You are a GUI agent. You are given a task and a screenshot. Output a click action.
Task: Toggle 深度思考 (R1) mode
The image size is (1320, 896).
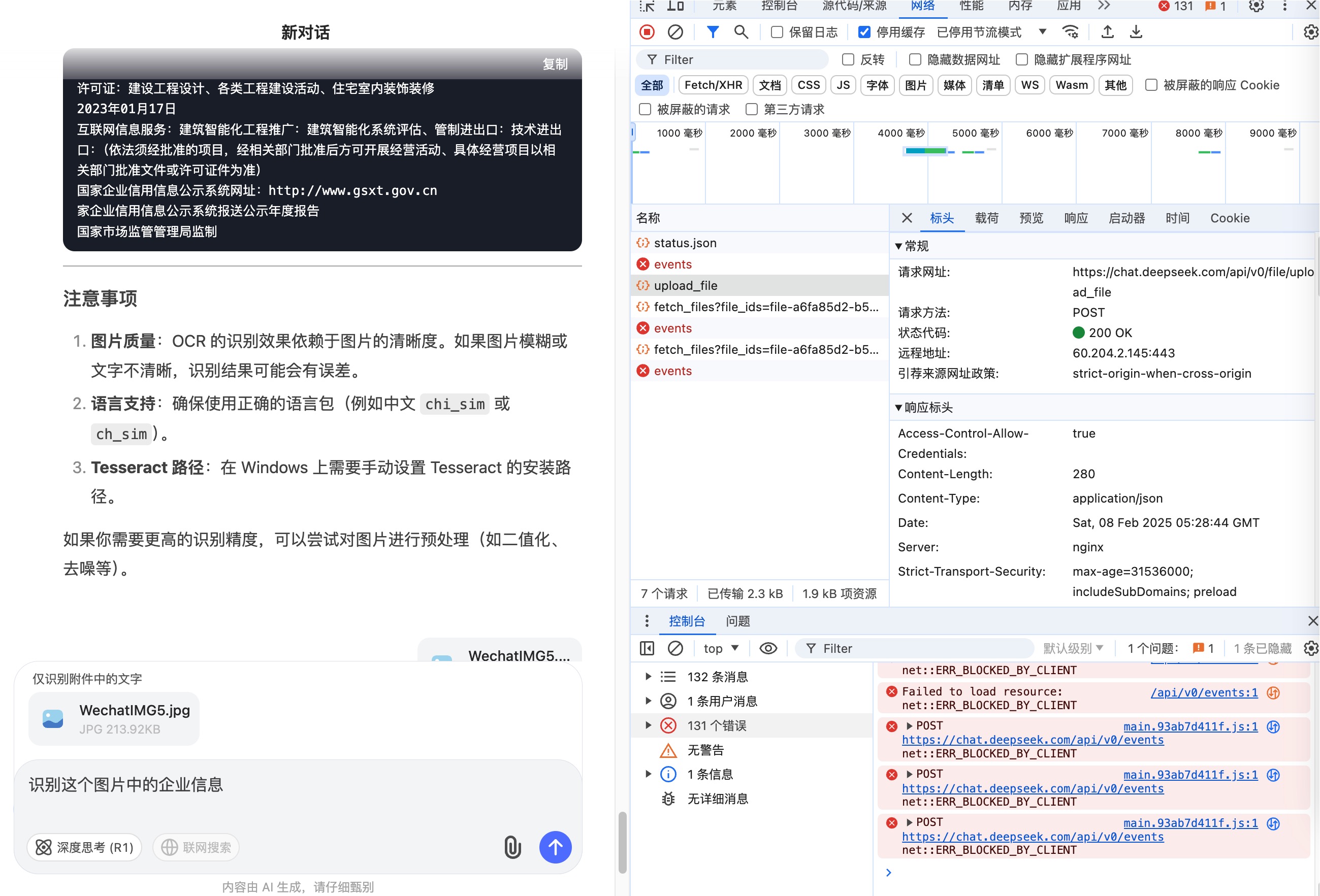coord(84,847)
